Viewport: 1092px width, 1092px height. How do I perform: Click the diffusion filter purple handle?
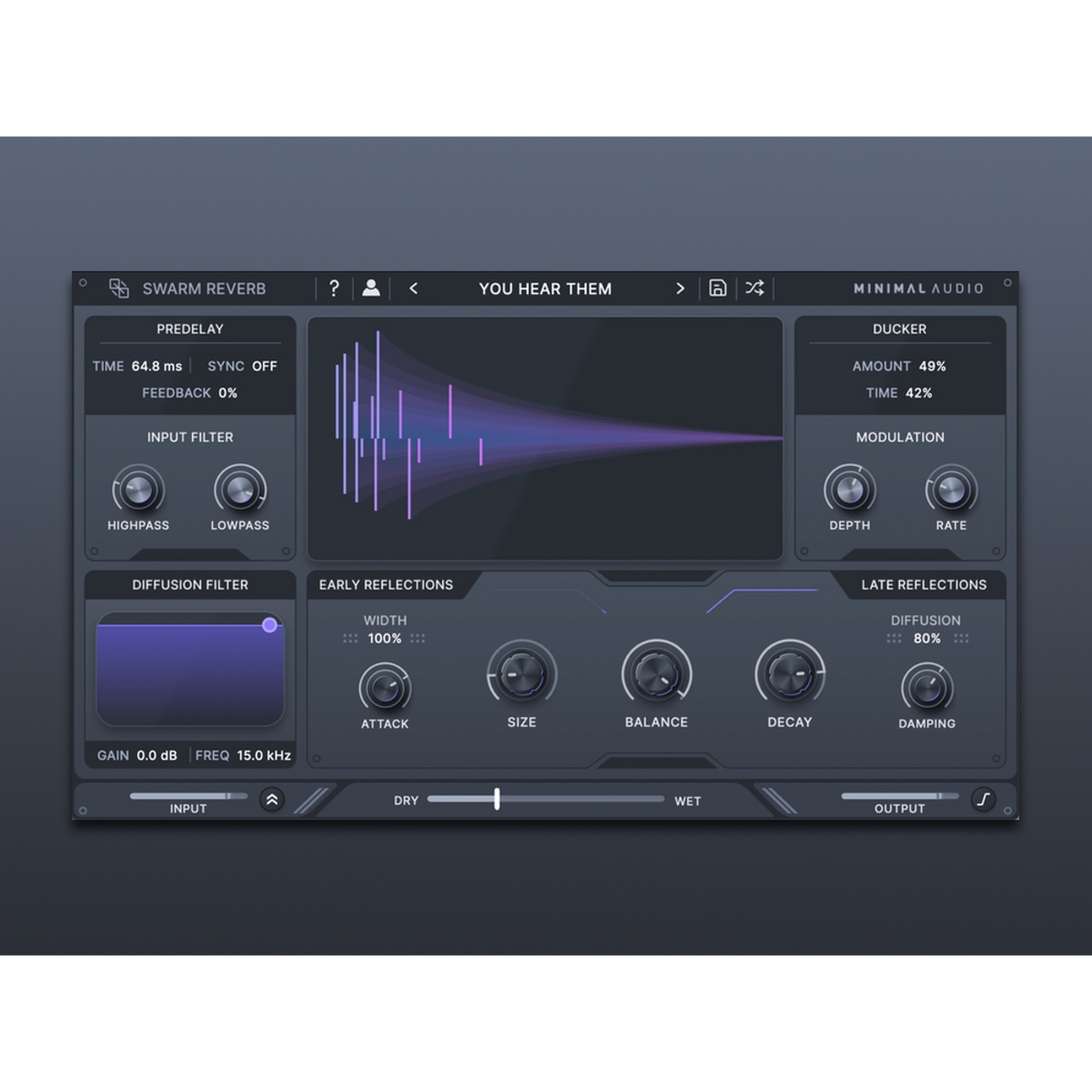[x=269, y=625]
